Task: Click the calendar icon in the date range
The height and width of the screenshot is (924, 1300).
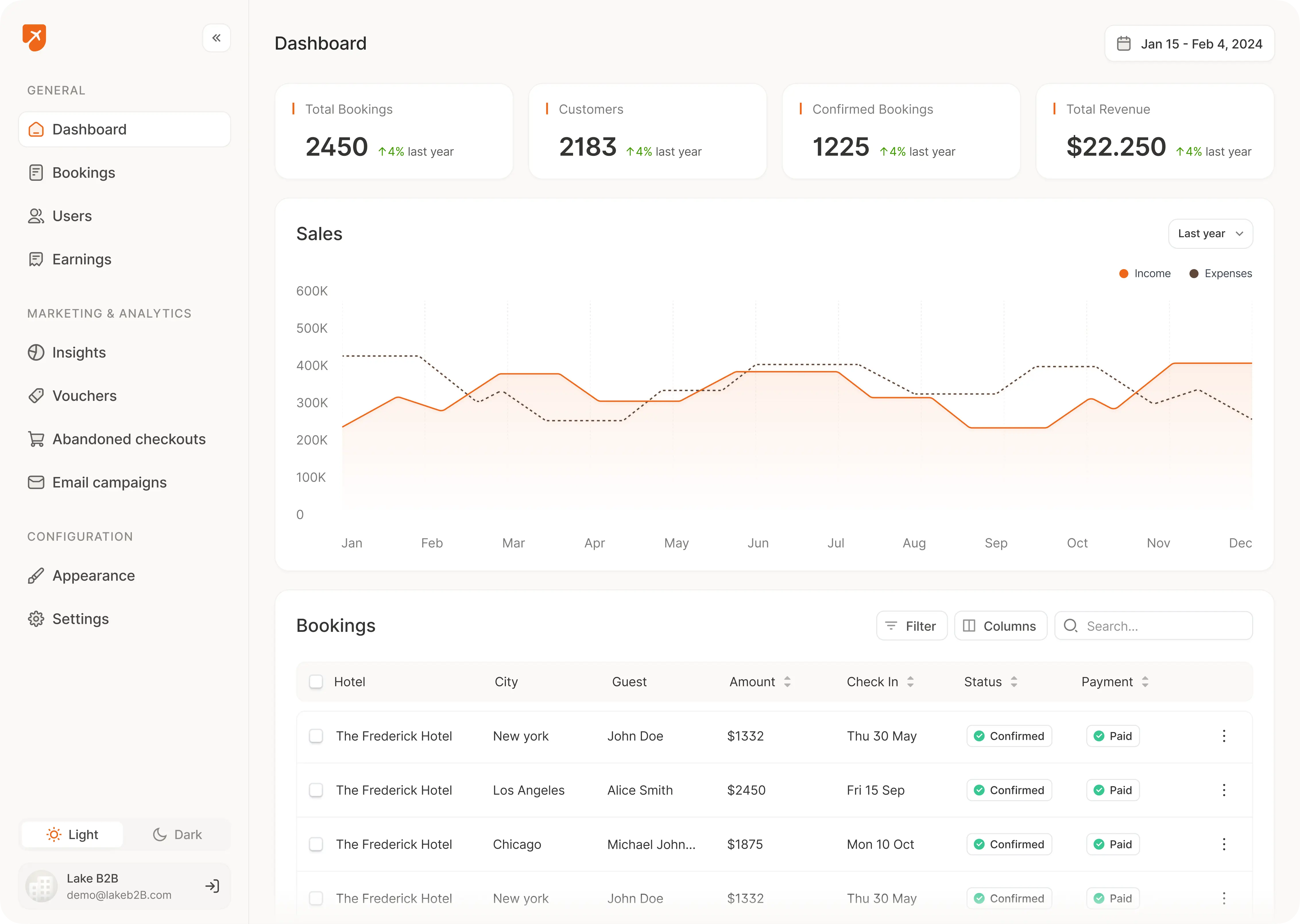Action: (x=1123, y=44)
